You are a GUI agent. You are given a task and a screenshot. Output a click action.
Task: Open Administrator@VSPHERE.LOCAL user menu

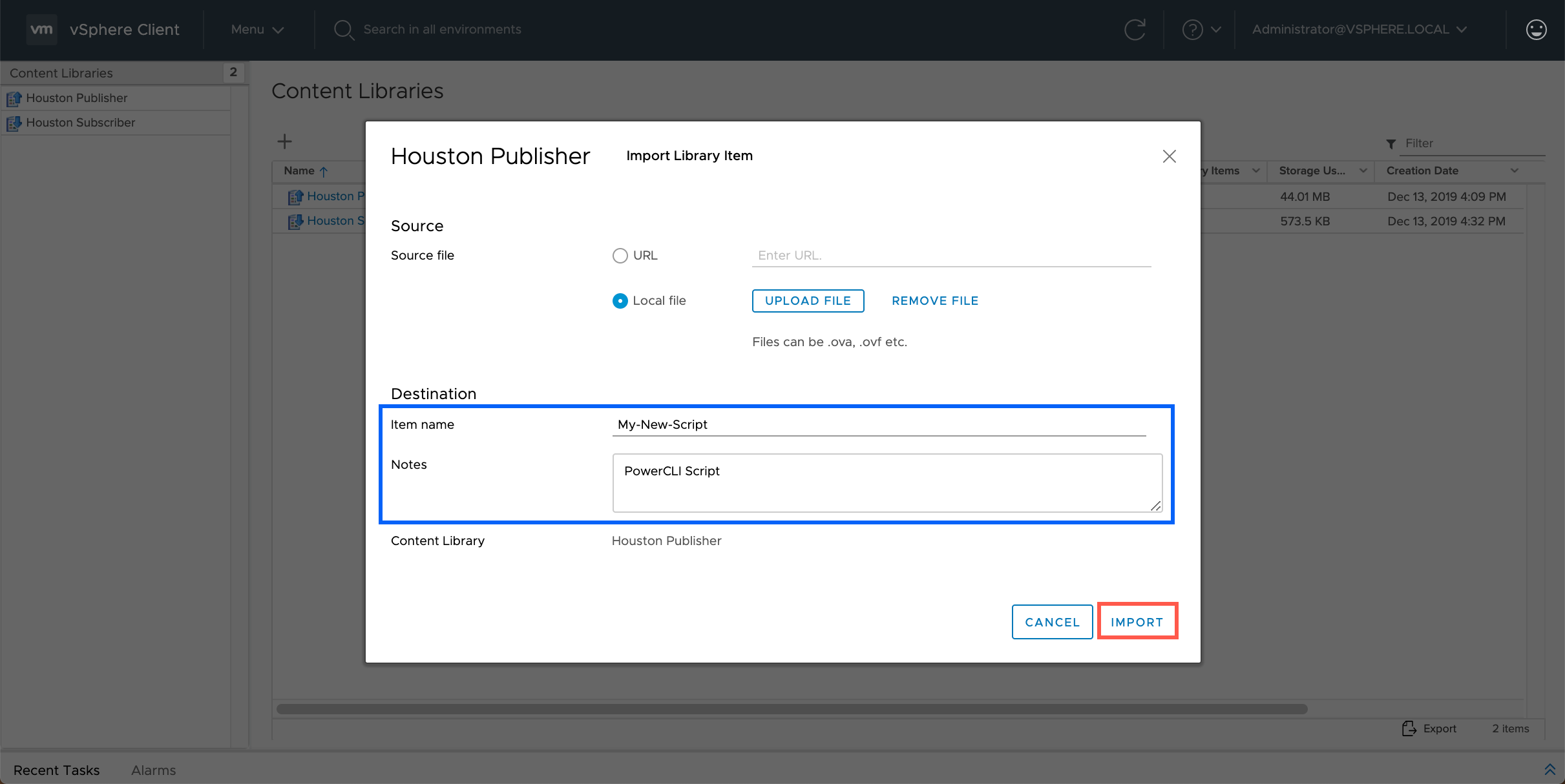pos(1360,30)
